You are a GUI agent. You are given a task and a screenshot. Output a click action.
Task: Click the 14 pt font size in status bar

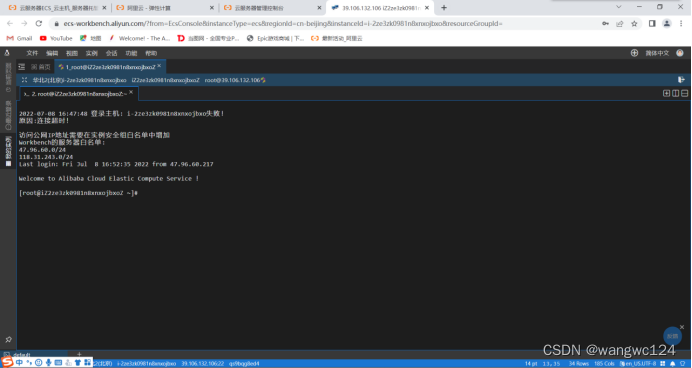531,364
